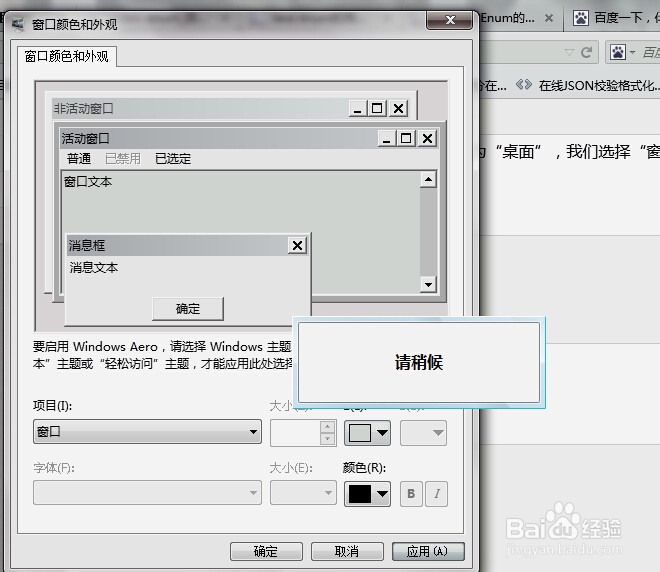Image resolution: width=660 pixels, height=572 pixels.
Task: Click the 请稍候 please-wait popup
Action: (419, 362)
